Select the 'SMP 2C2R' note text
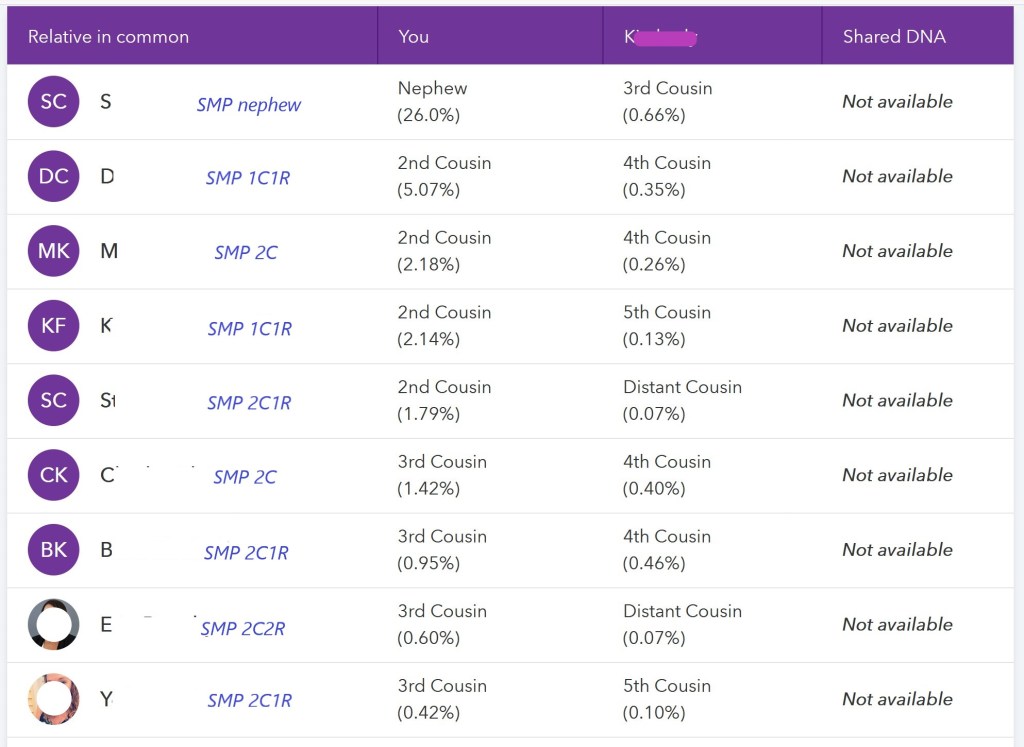 (243, 629)
